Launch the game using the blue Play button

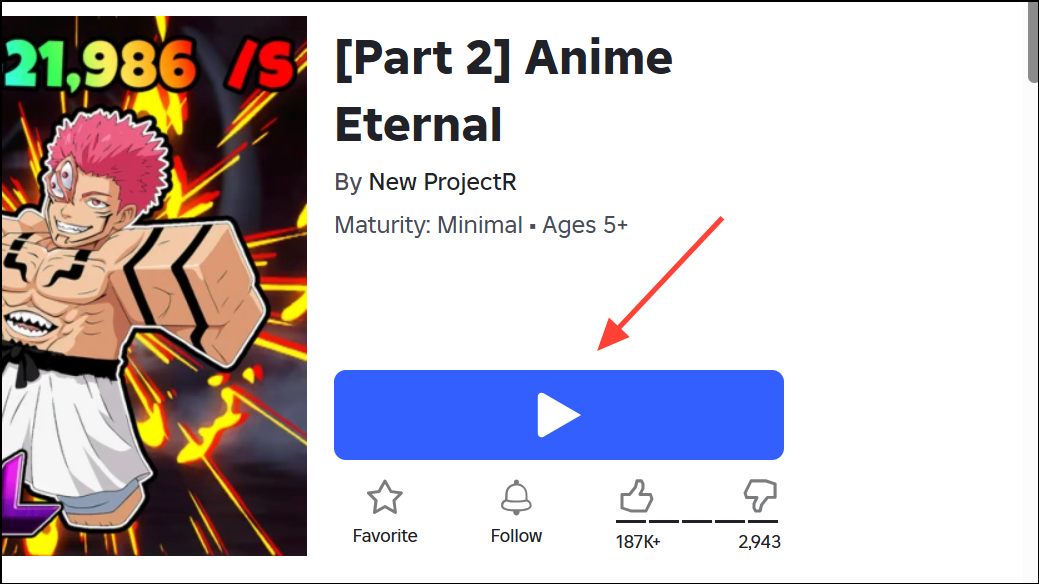click(x=559, y=415)
